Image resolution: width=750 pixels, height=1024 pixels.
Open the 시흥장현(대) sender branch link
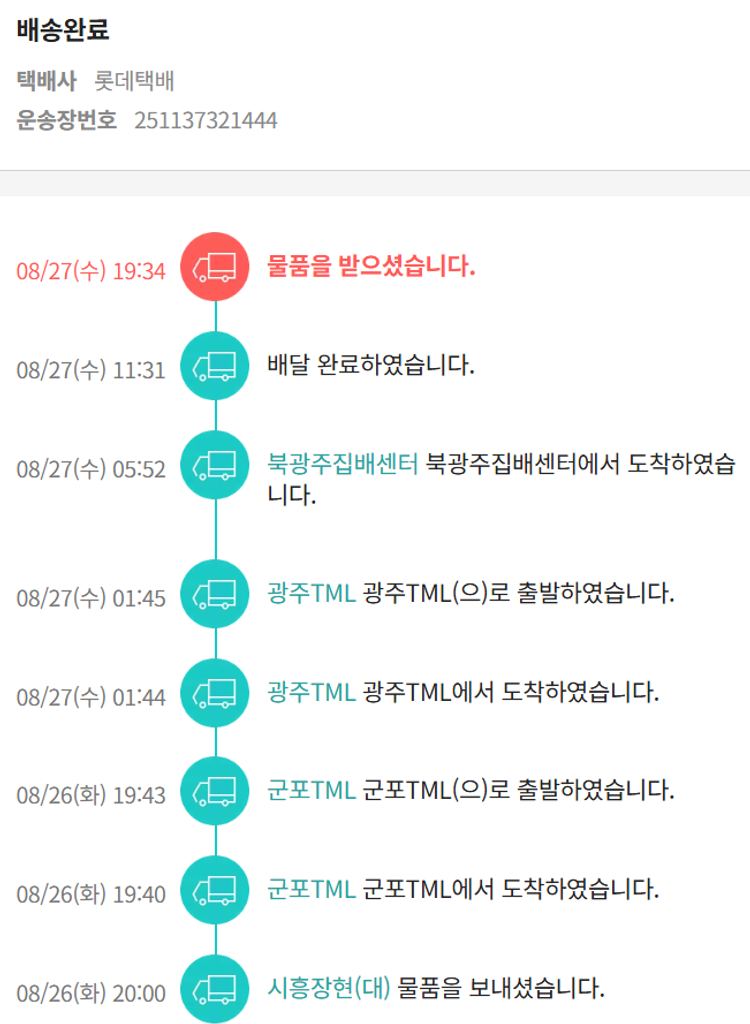tap(329, 989)
